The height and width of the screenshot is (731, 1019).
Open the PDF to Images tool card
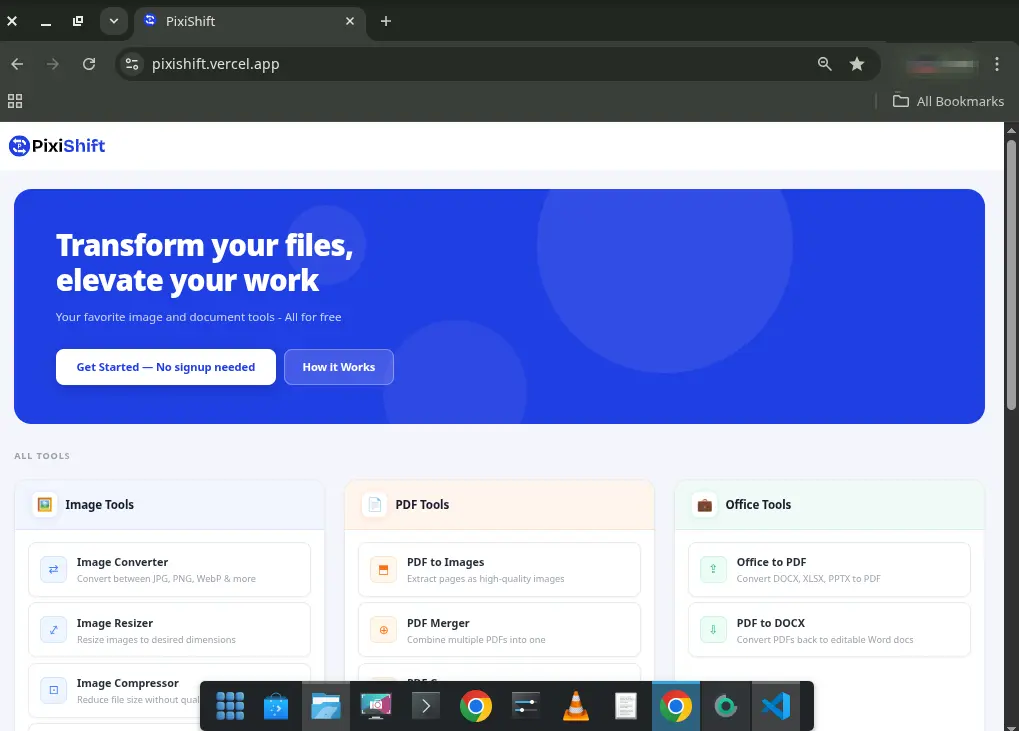[x=499, y=569]
